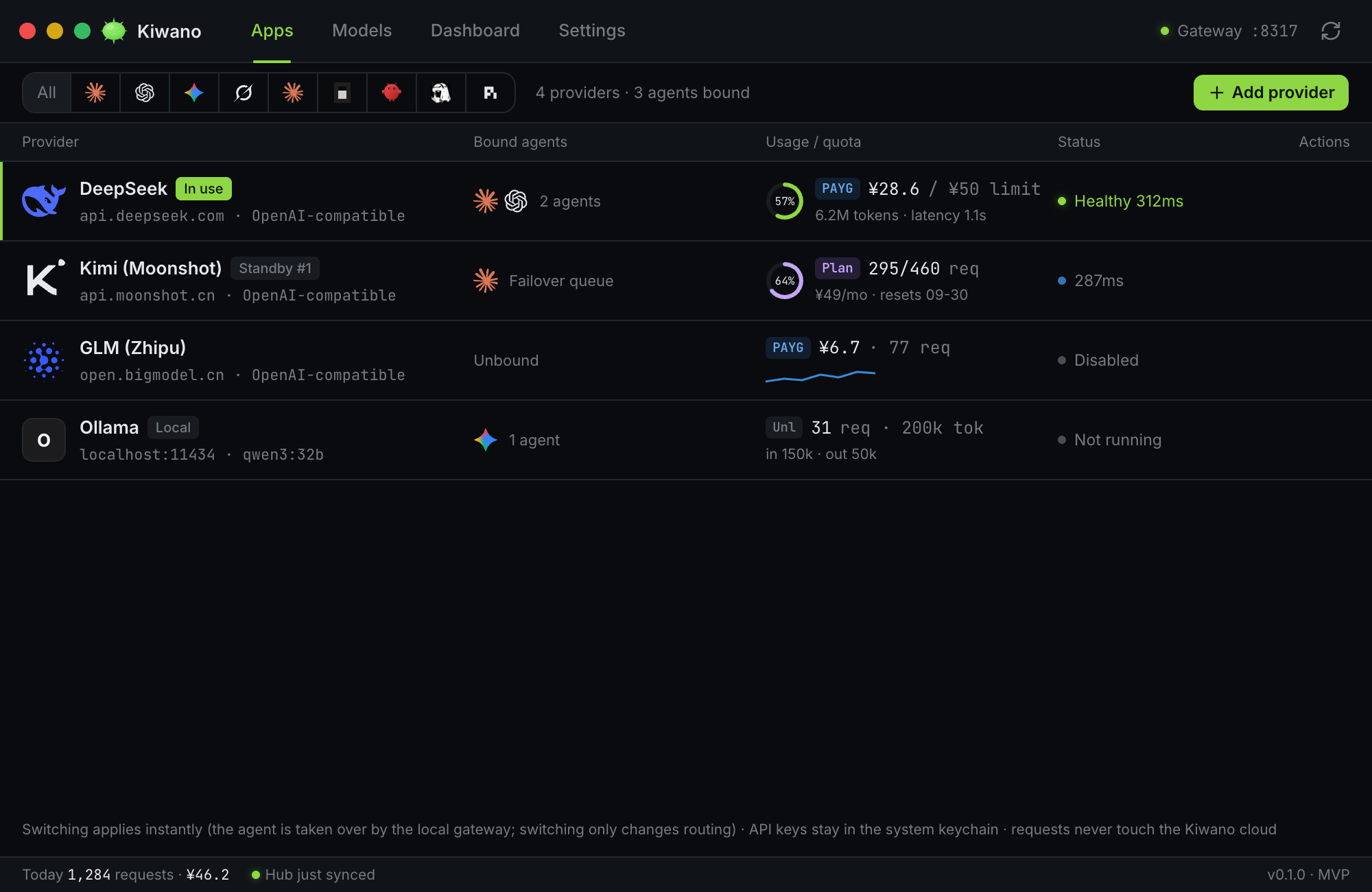Click the 287ms status for Kimi
The width and height of the screenshot is (1372, 892).
1091,281
